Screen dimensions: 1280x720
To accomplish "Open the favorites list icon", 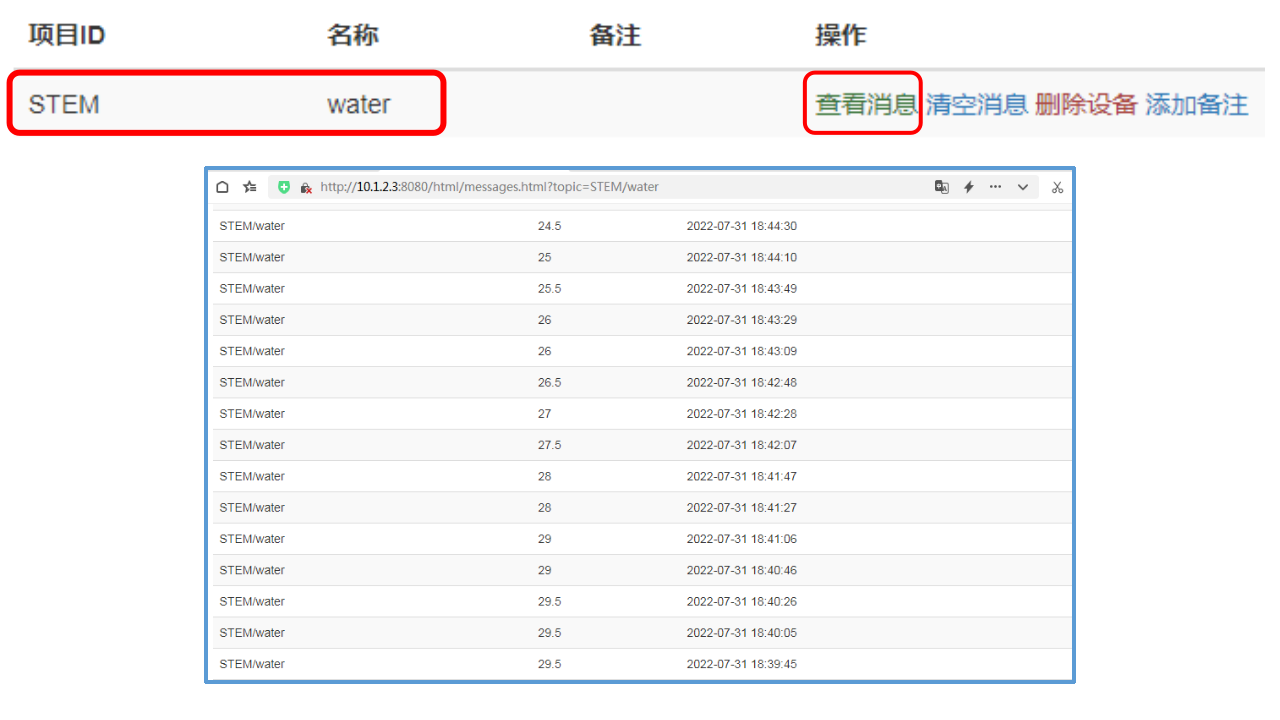I will tap(250, 187).
